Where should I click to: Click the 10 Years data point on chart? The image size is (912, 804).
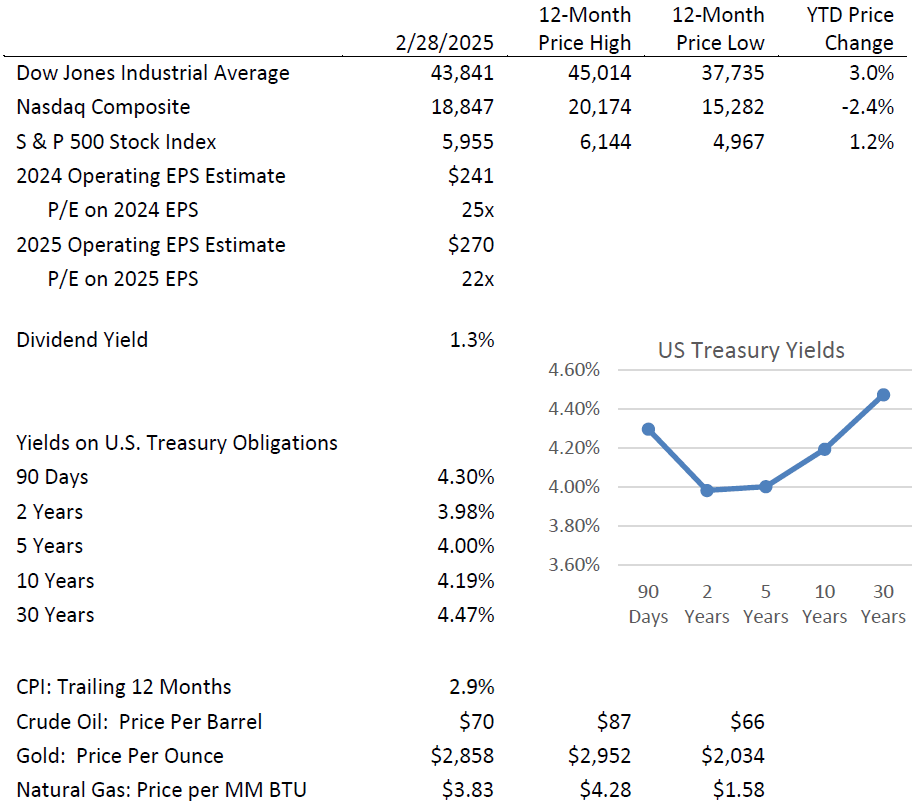coord(825,449)
